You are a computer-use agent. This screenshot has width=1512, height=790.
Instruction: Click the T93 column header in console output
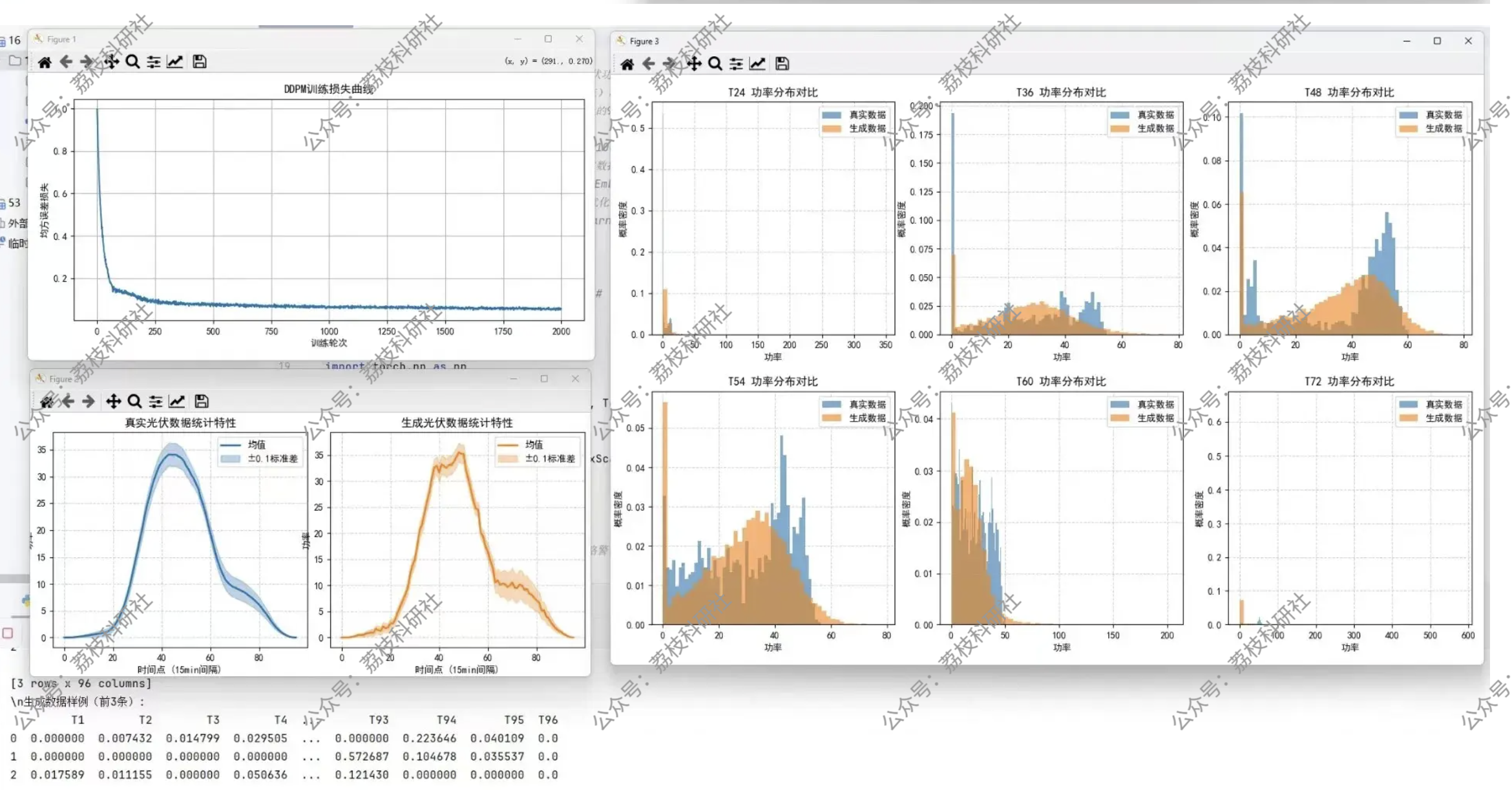379,720
